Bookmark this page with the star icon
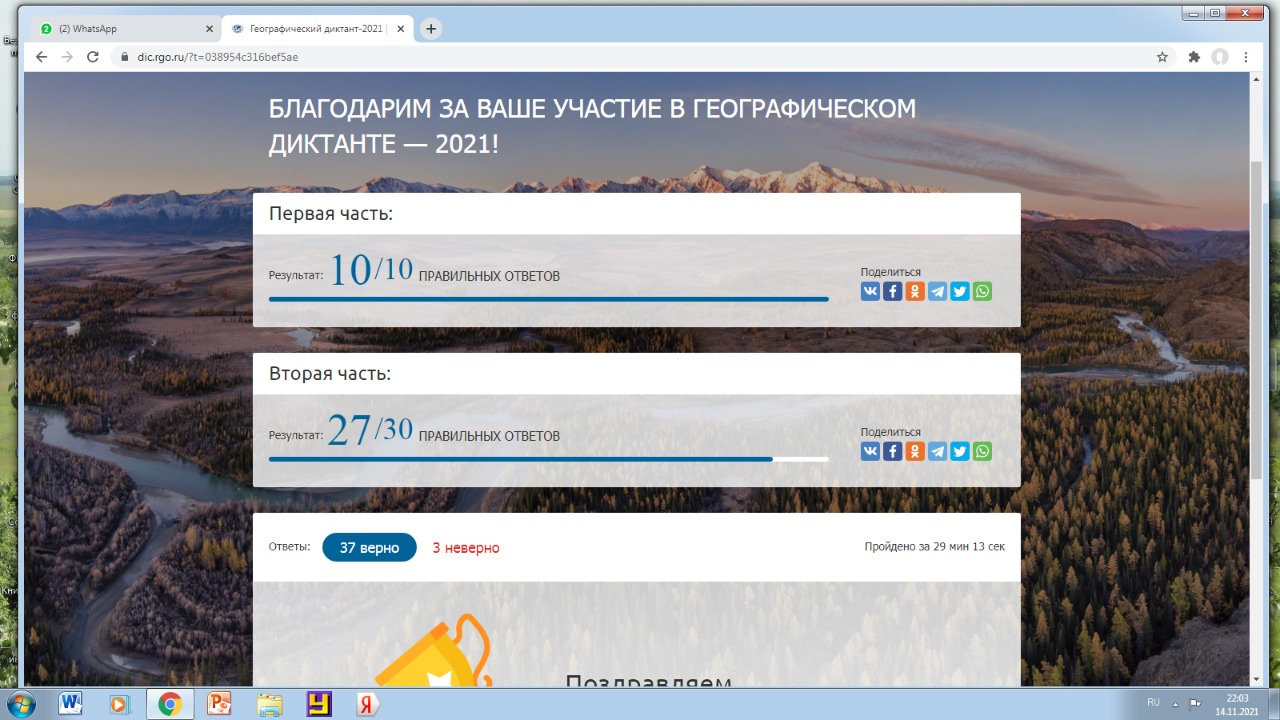Image resolution: width=1280 pixels, height=720 pixels. pos(1162,57)
